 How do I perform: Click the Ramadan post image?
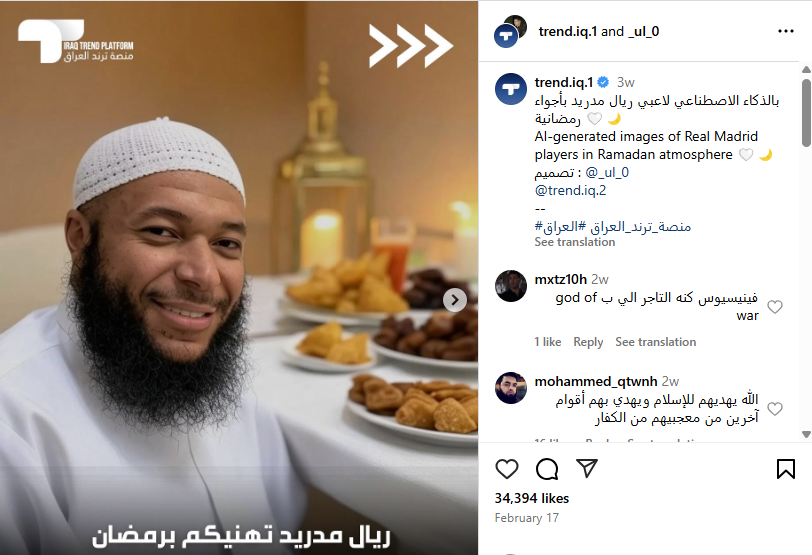(239, 278)
